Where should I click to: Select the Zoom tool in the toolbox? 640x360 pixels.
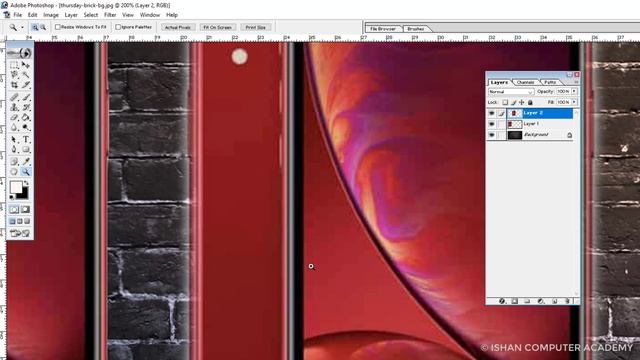(26, 172)
